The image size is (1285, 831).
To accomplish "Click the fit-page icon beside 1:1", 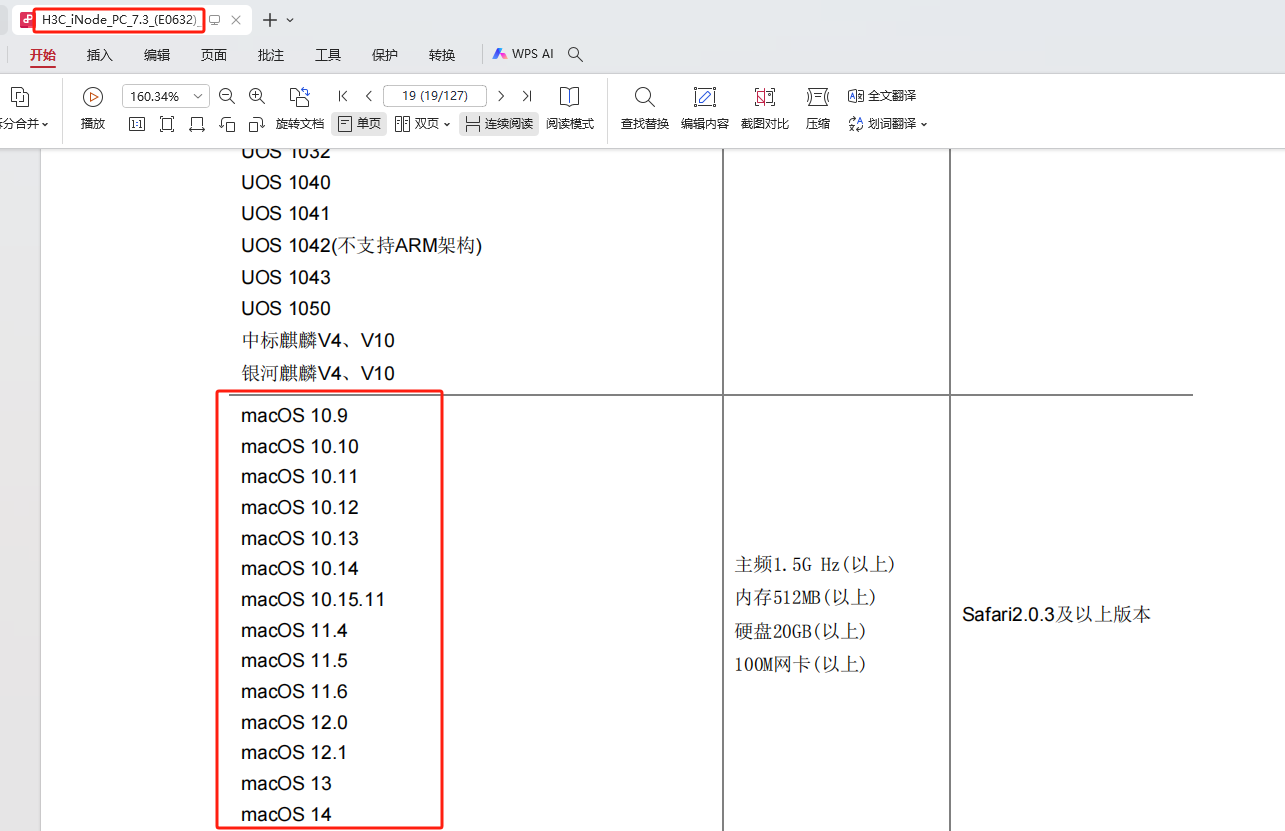I will coord(167,124).
